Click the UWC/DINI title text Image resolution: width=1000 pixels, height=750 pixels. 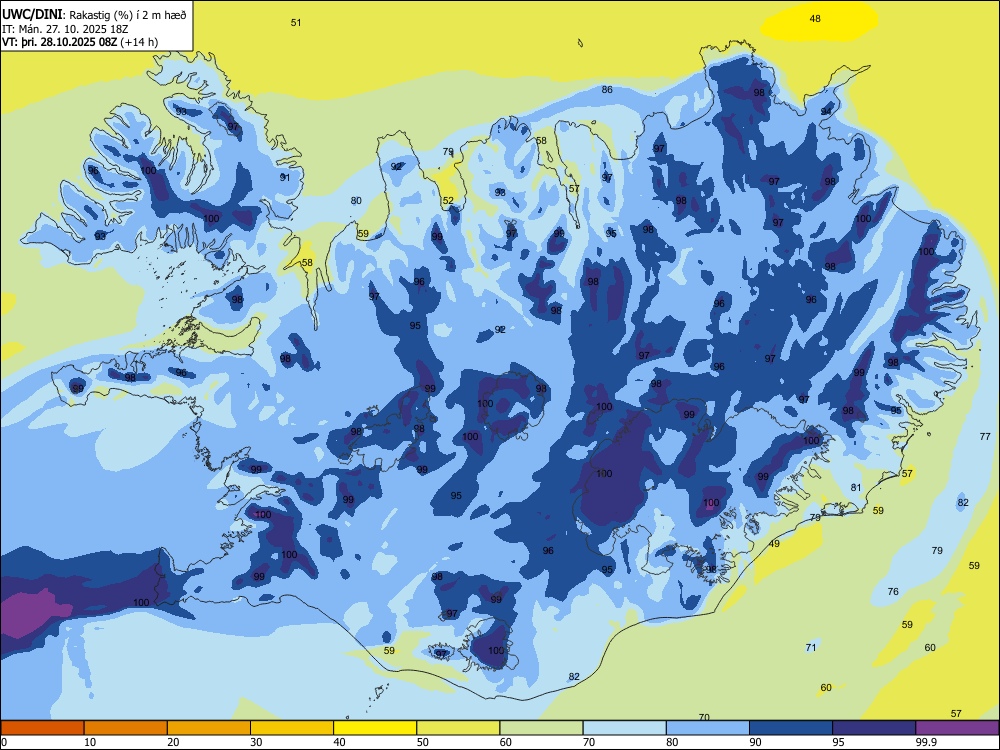point(33,15)
